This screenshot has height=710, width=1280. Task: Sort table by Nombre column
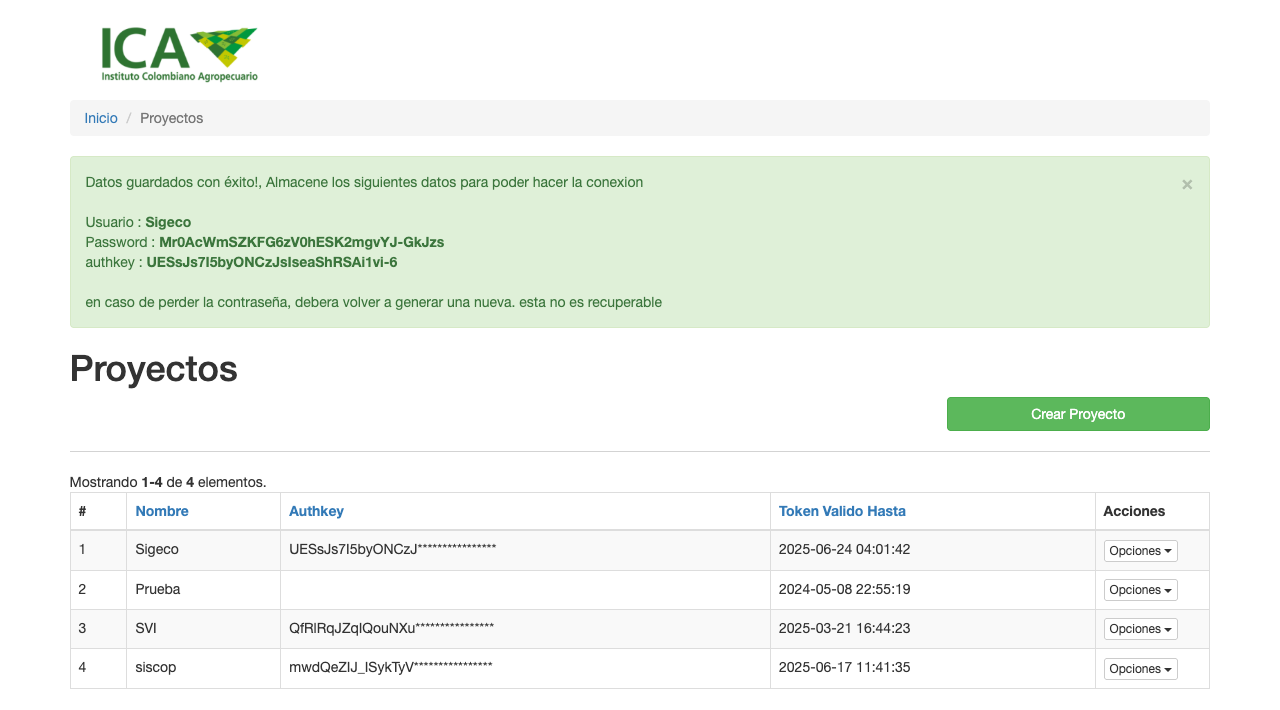(x=162, y=511)
